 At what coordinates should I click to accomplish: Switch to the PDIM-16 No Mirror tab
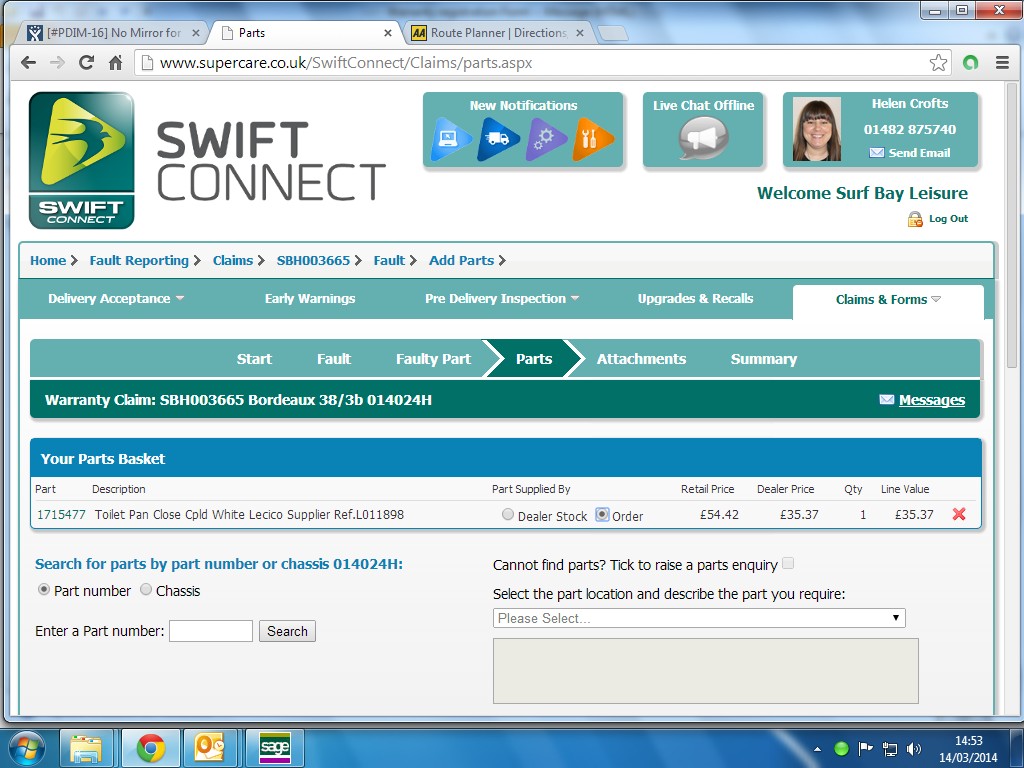112,33
